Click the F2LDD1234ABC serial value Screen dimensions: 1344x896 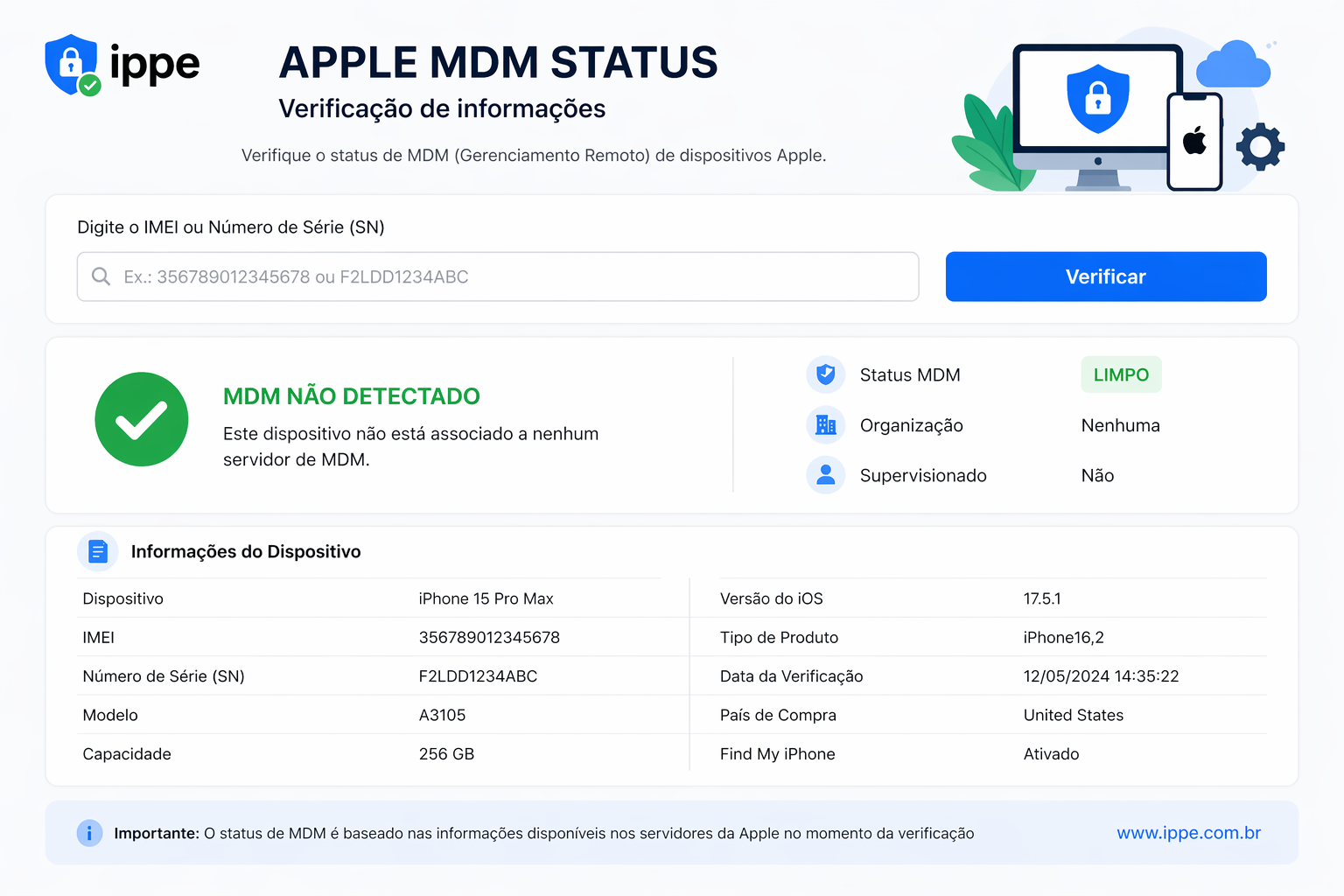pos(478,676)
